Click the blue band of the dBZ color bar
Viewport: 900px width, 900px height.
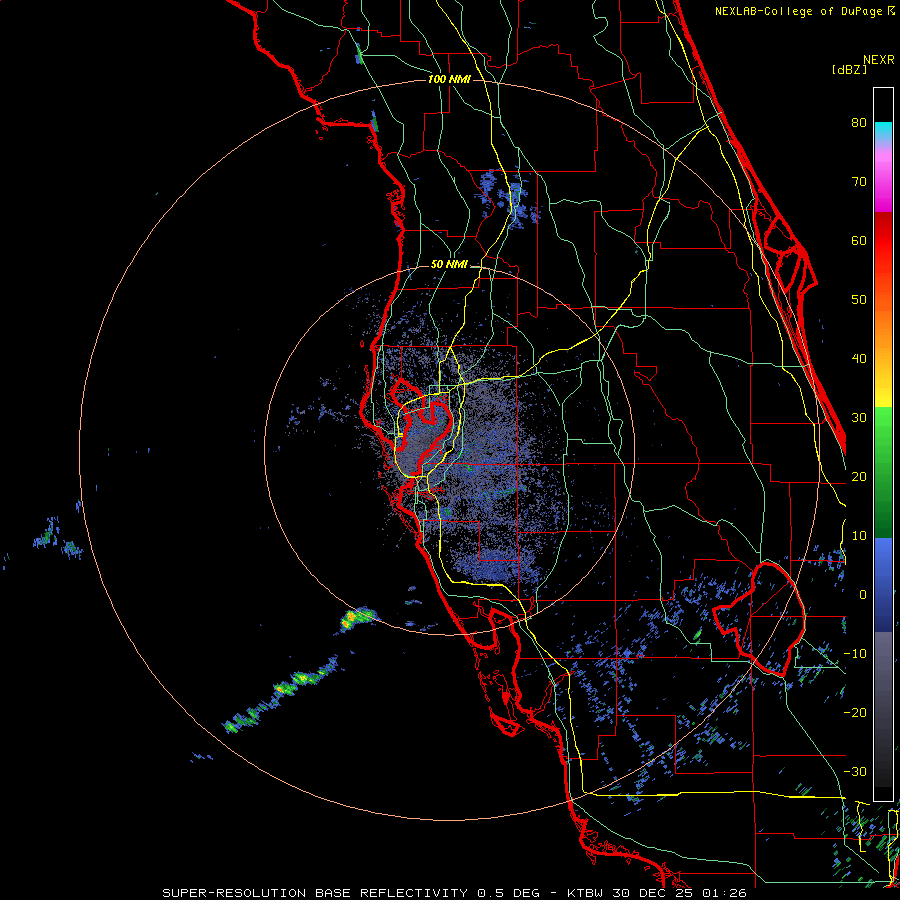click(x=883, y=585)
